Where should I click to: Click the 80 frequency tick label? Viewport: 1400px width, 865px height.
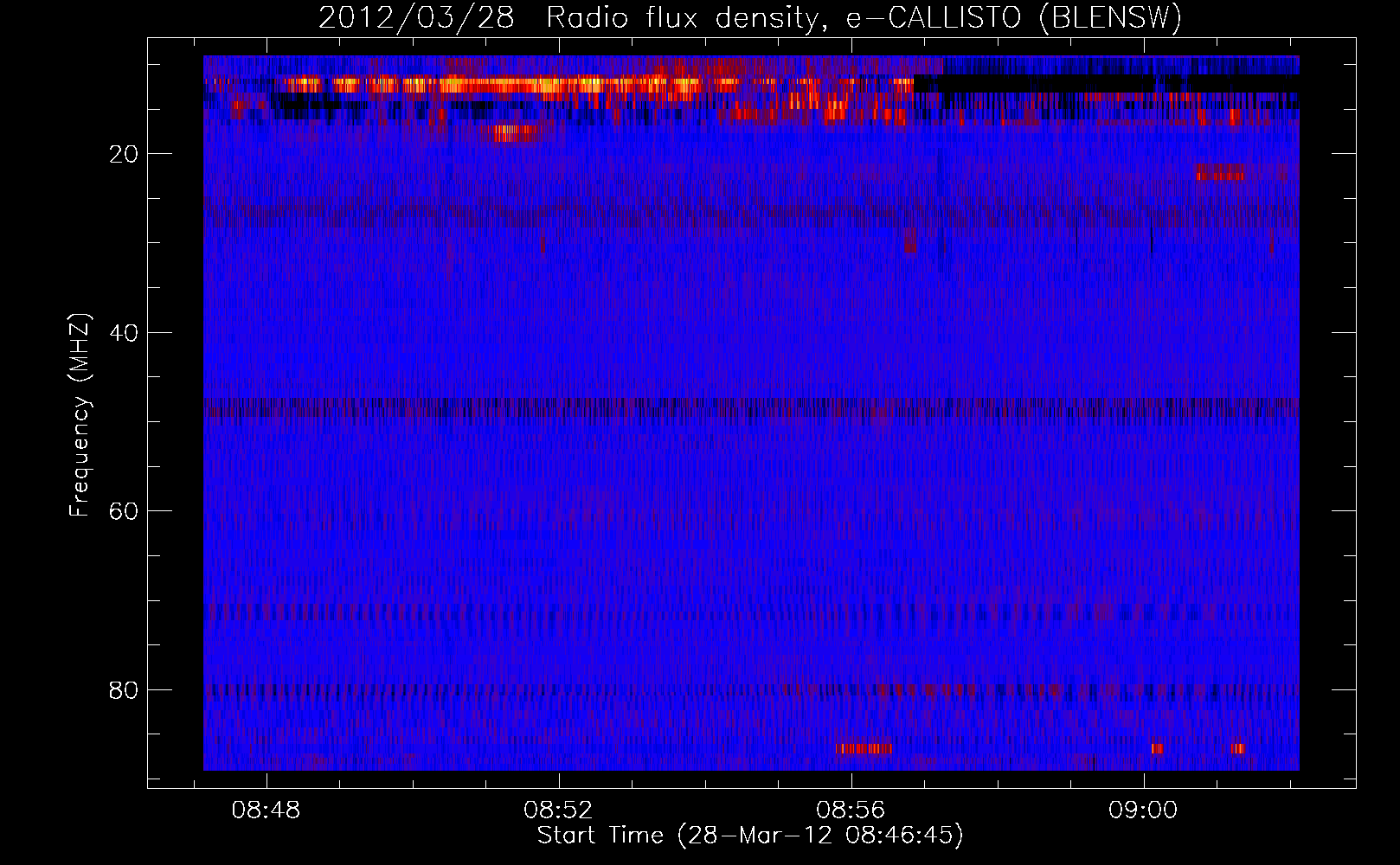tap(125, 690)
